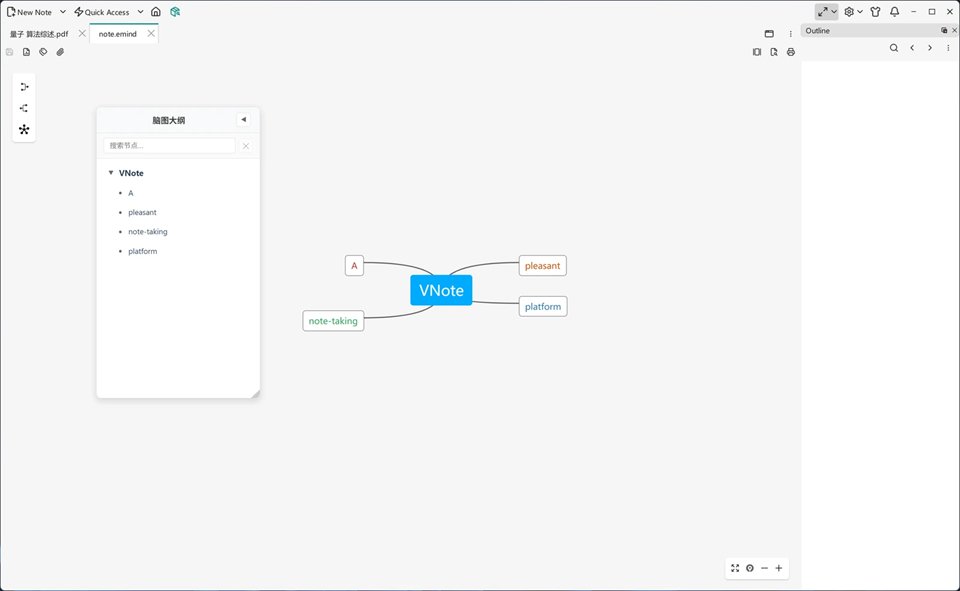
Task: Select the VNote central node on canvas
Action: (441, 290)
